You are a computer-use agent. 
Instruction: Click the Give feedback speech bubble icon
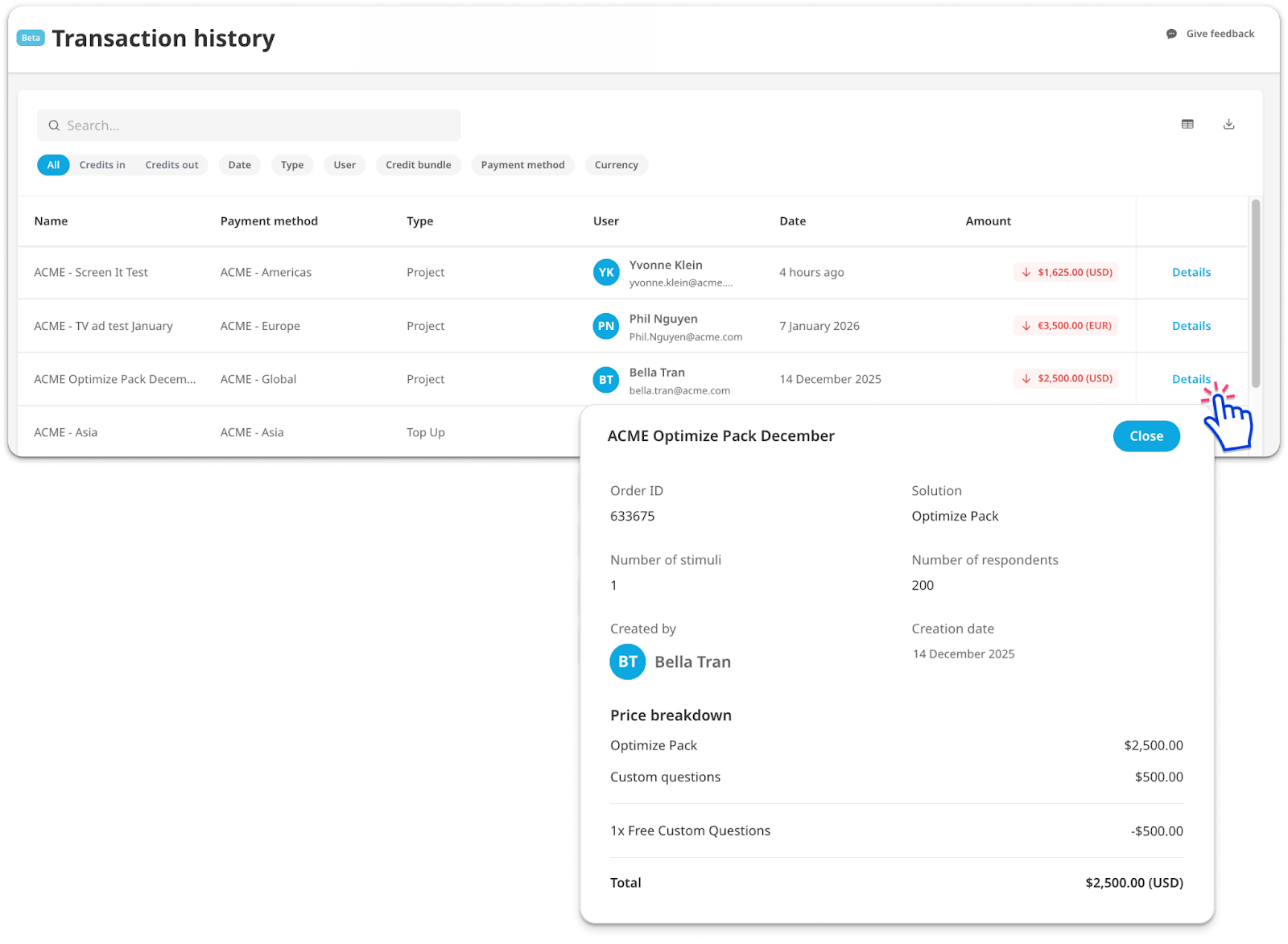[1171, 34]
